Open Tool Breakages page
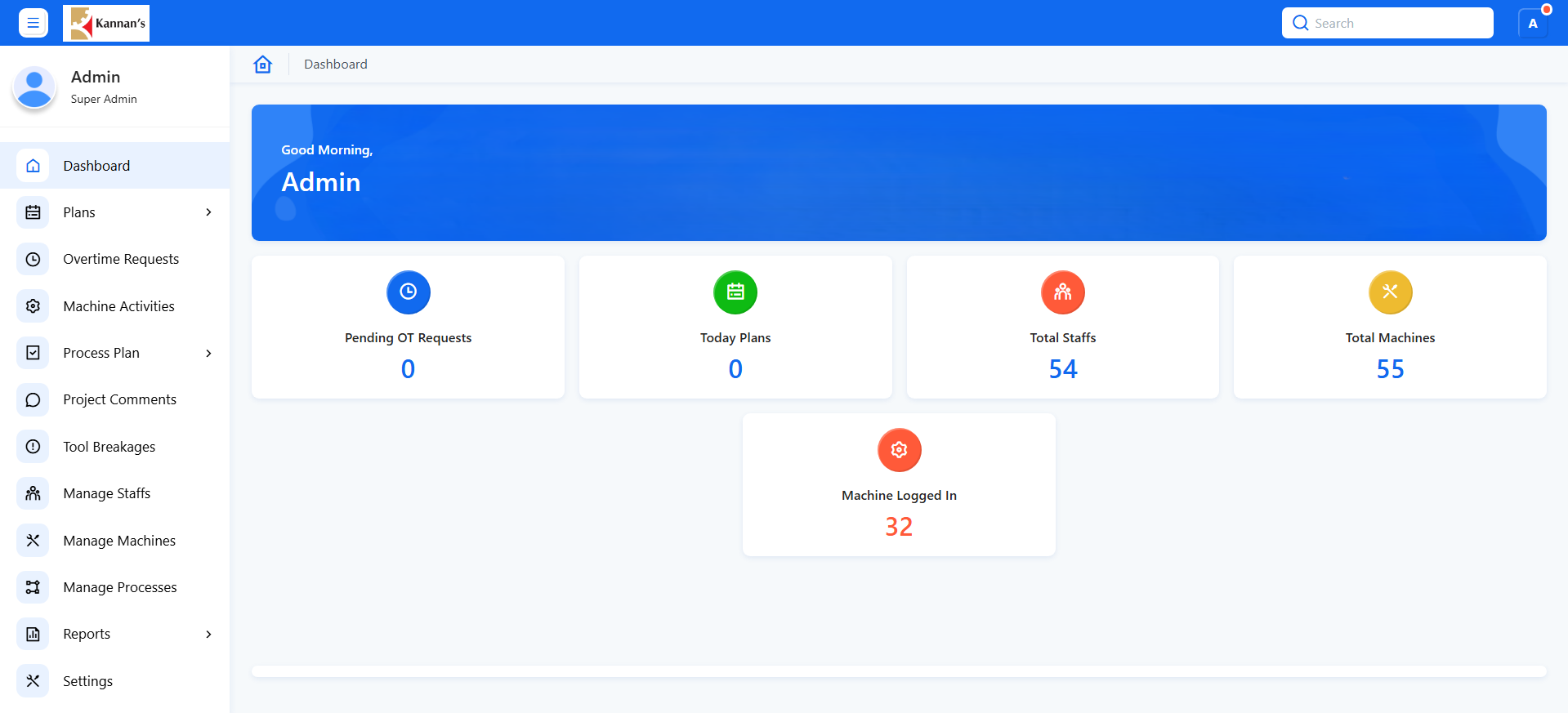 click(x=114, y=447)
